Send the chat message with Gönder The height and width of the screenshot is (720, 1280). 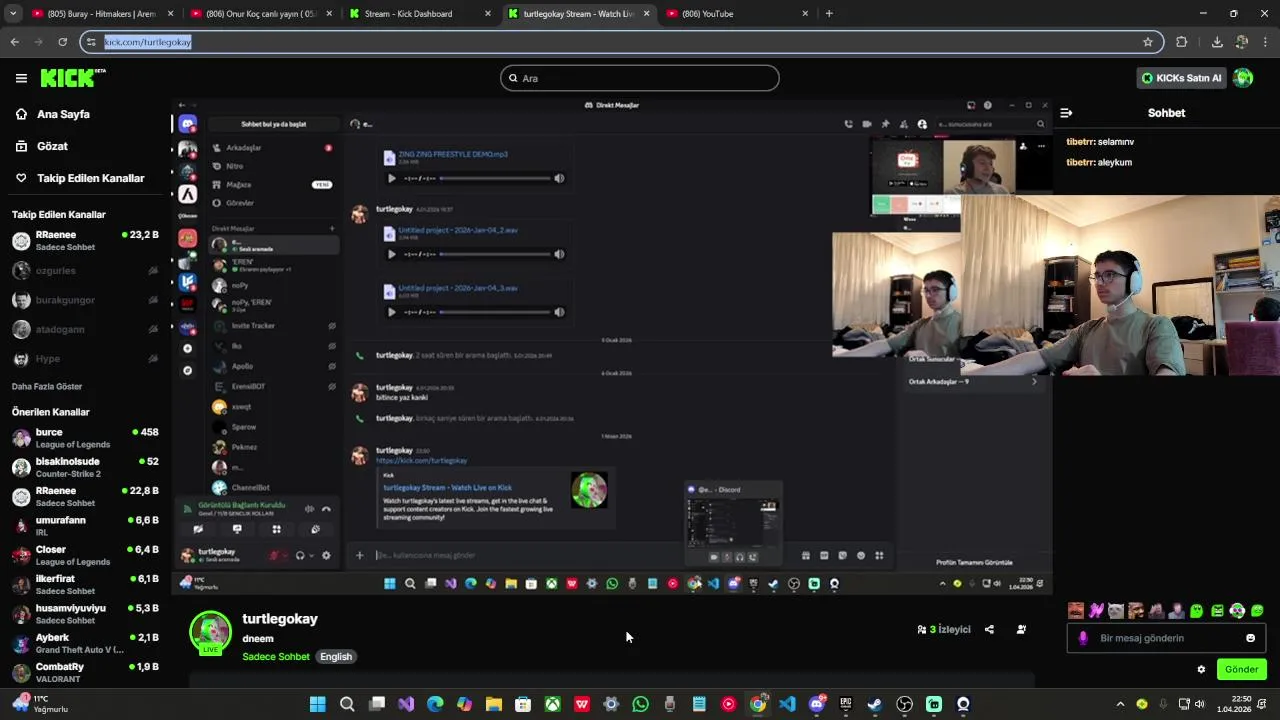pos(1241,669)
